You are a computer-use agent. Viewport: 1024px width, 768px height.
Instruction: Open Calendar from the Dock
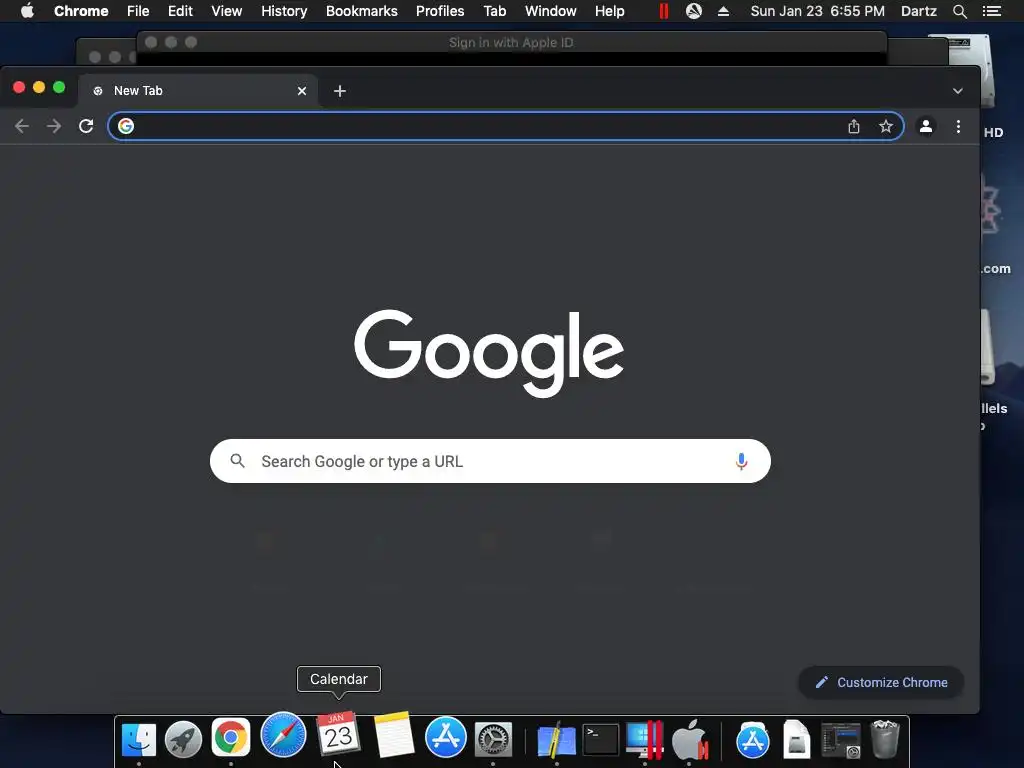(338, 734)
